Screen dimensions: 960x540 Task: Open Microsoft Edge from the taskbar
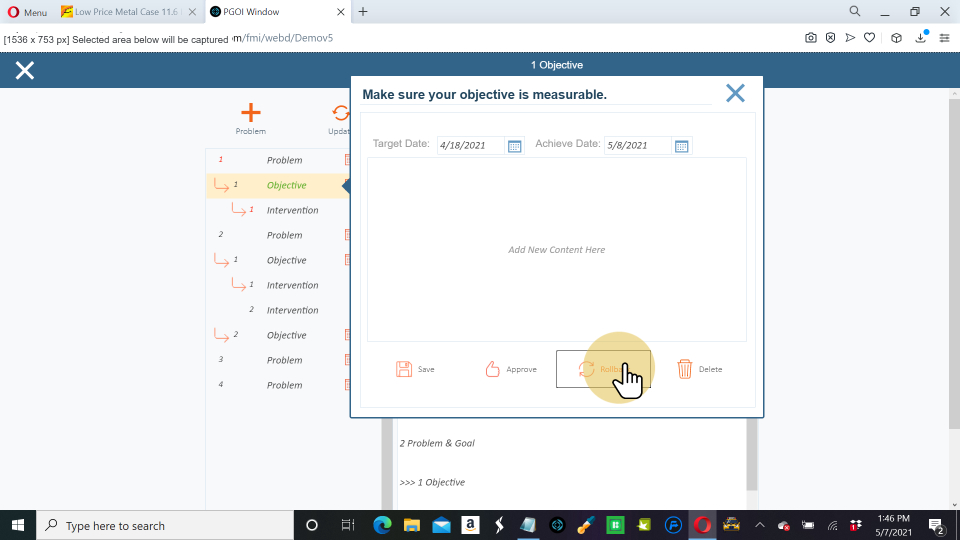pyautogui.click(x=382, y=525)
